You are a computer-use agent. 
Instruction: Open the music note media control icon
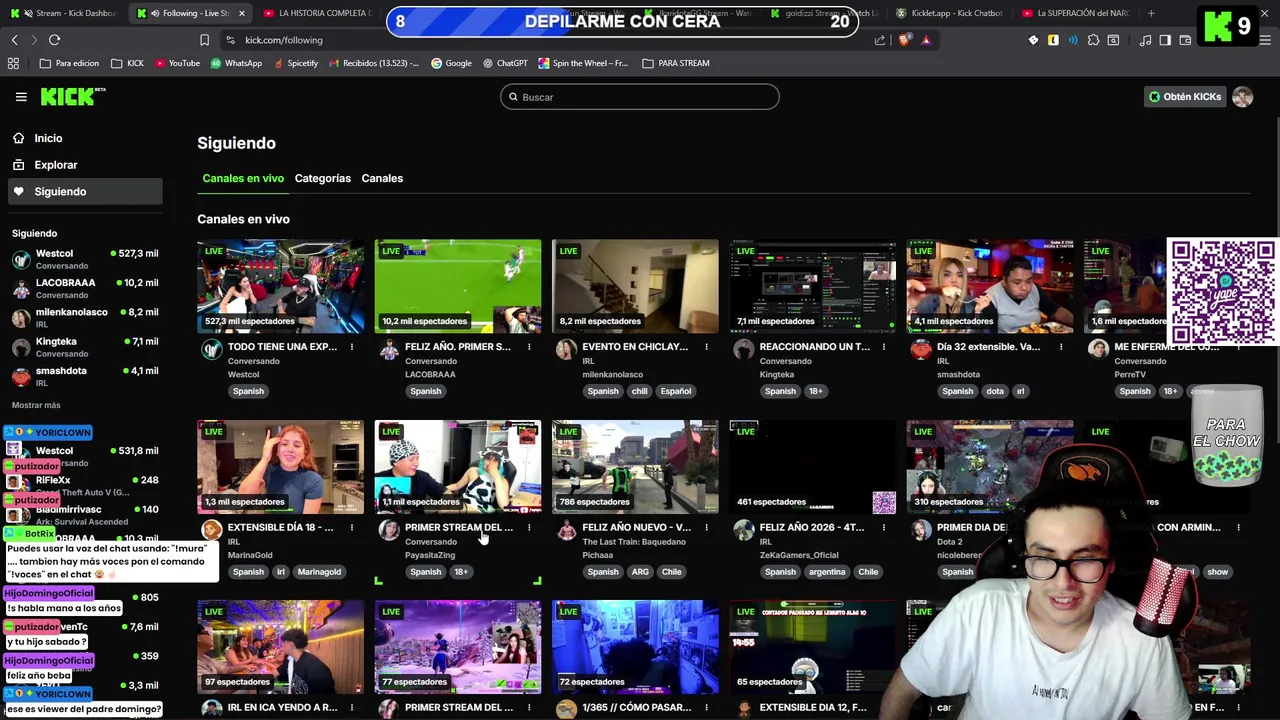click(1145, 40)
